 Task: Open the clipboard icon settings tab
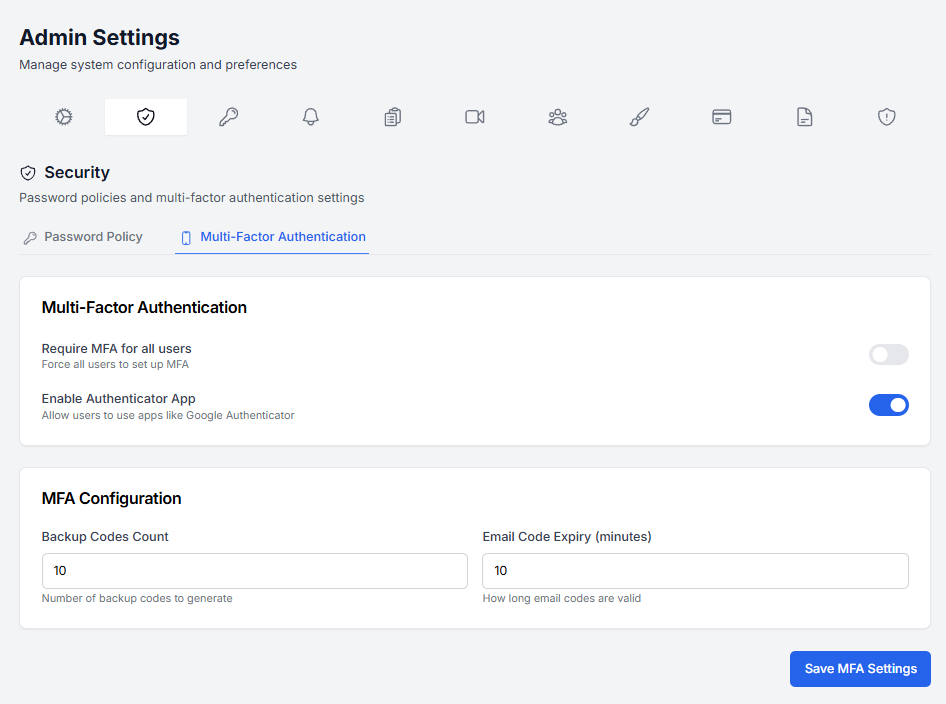tap(393, 116)
